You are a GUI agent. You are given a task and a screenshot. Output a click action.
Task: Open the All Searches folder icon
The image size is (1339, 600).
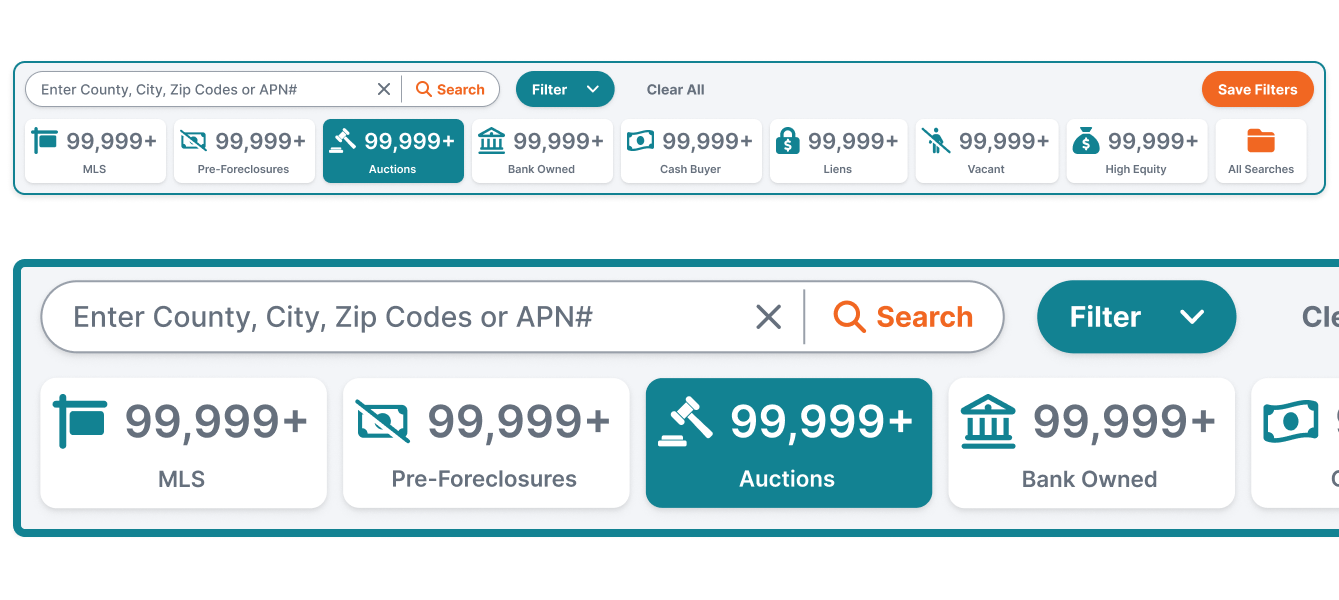(x=1261, y=143)
